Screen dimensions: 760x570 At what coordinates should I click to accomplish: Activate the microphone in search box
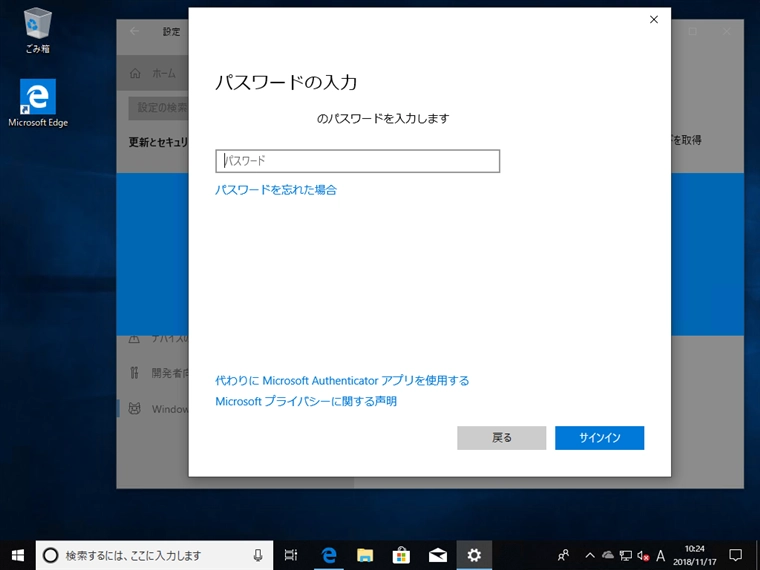click(x=258, y=555)
